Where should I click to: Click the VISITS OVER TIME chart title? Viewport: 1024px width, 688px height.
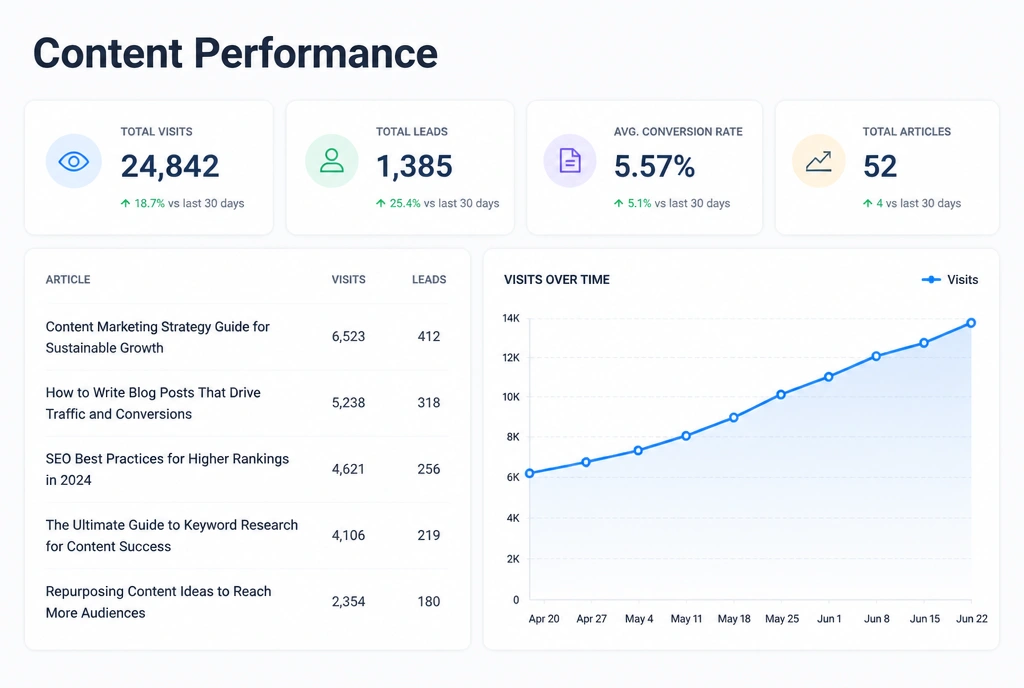tap(556, 279)
